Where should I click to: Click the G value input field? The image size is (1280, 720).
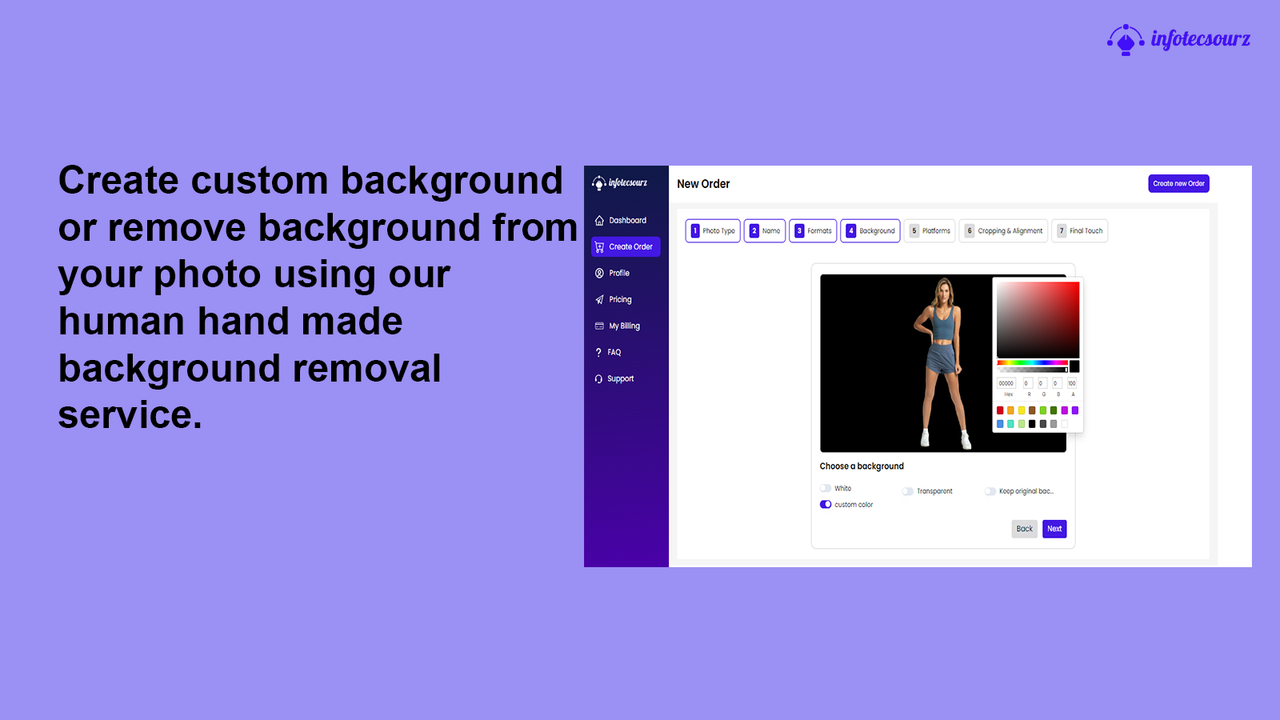tap(1043, 383)
